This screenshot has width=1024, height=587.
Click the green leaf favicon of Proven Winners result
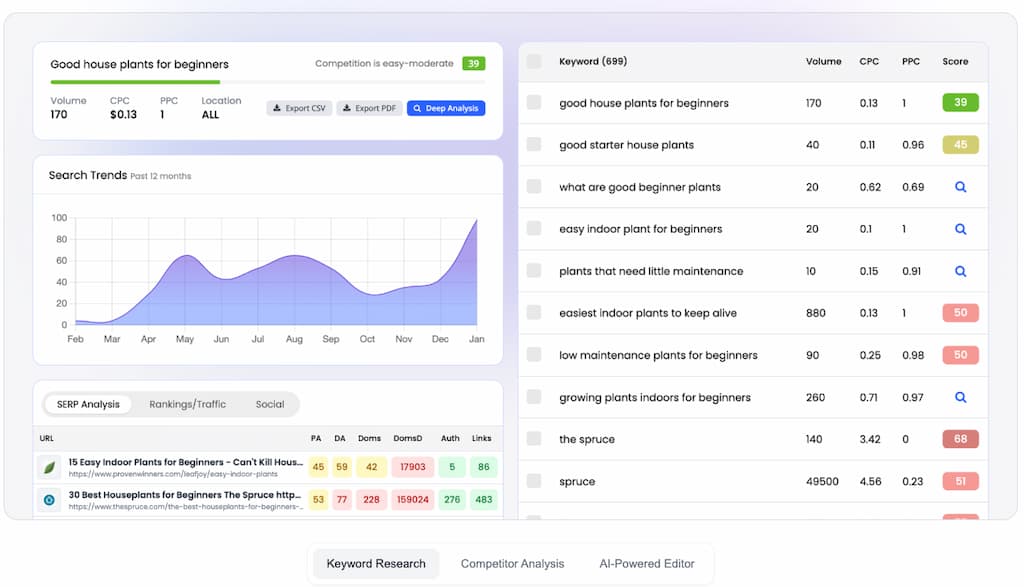49,467
